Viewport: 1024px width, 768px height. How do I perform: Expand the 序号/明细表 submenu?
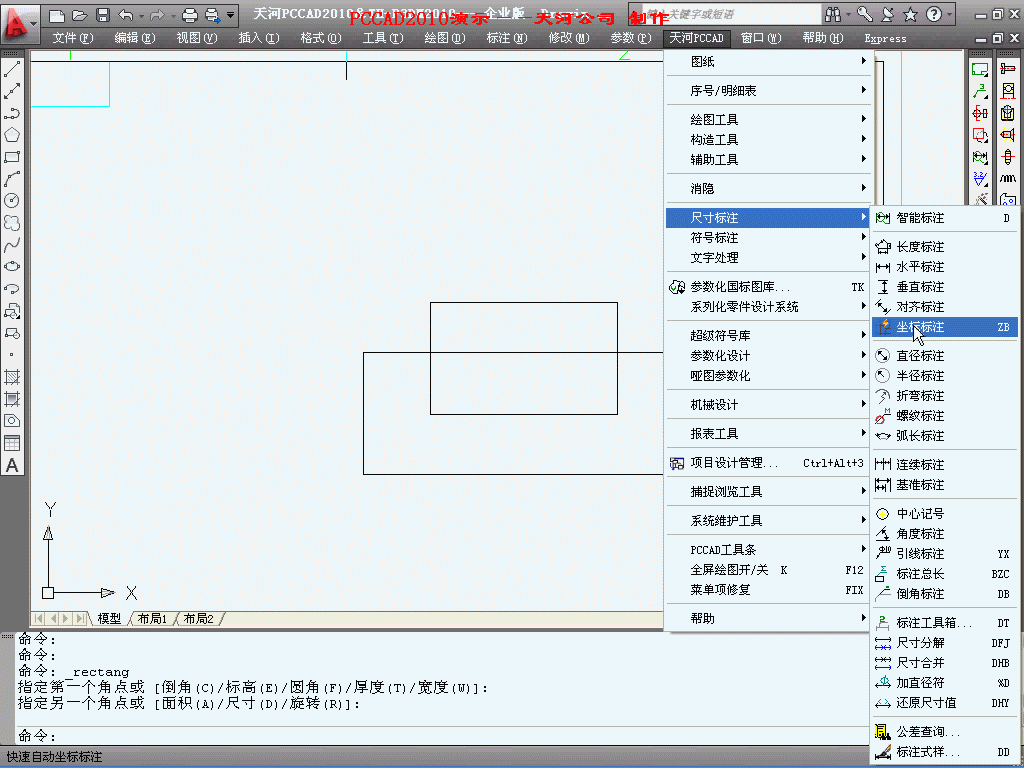[x=768, y=91]
